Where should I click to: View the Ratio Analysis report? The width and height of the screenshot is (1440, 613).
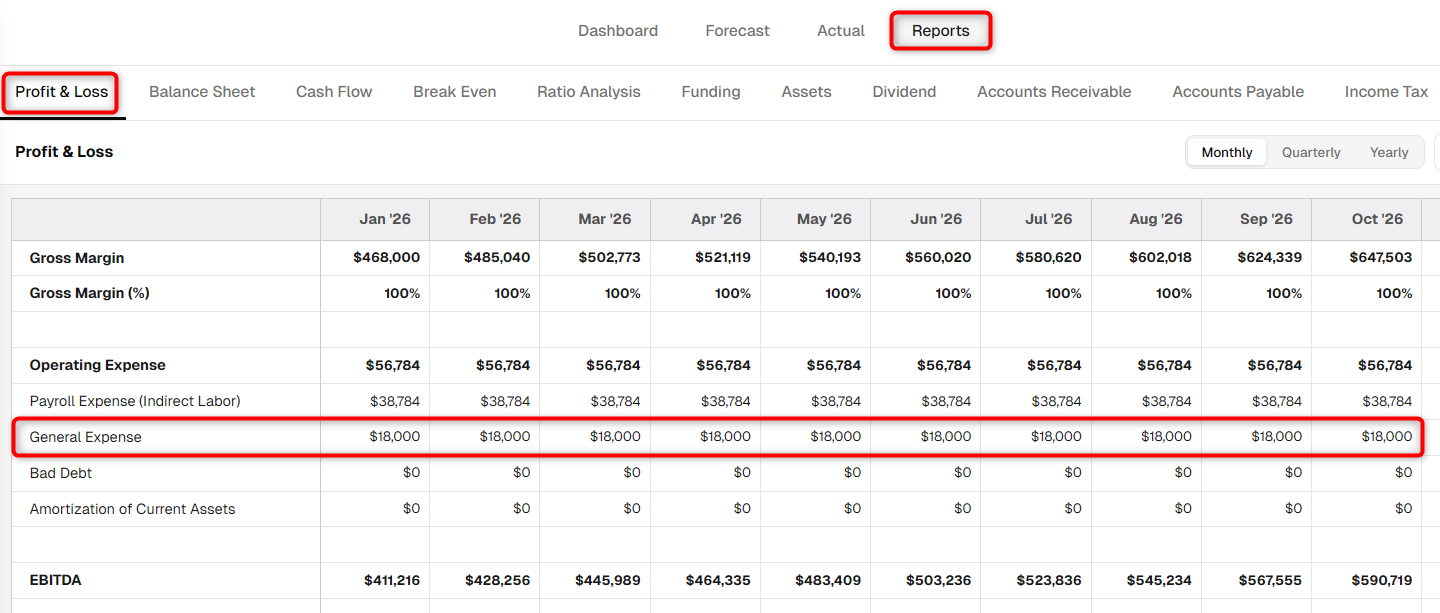[x=589, y=92]
